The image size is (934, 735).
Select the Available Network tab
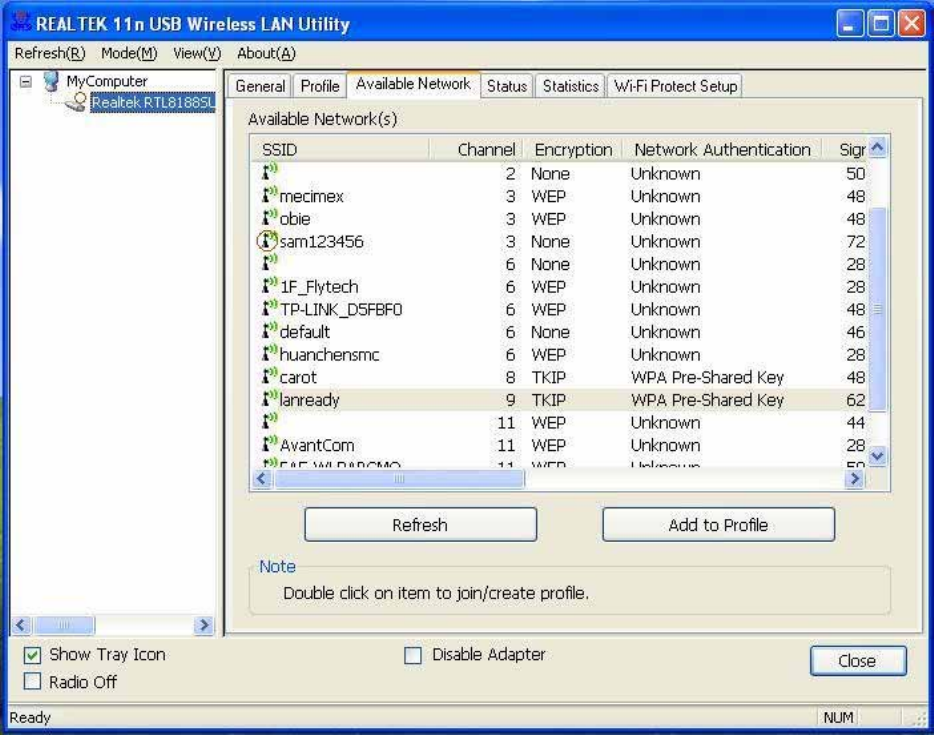point(413,85)
